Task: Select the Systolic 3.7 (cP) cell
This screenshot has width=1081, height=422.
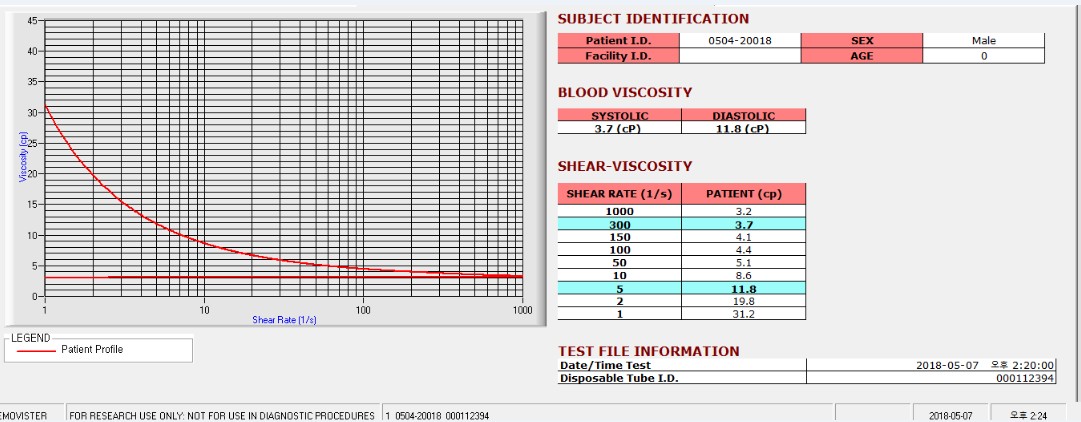Action: pyautogui.click(x=619, y=128)
